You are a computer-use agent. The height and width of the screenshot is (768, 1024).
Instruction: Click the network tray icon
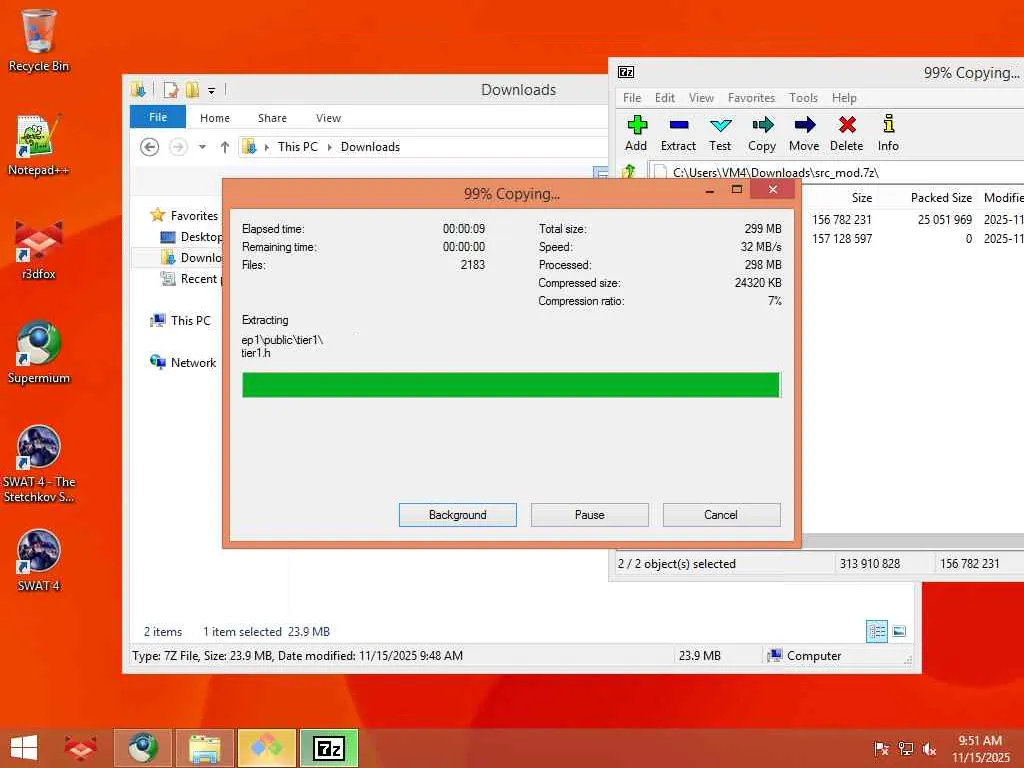point(905,748)
